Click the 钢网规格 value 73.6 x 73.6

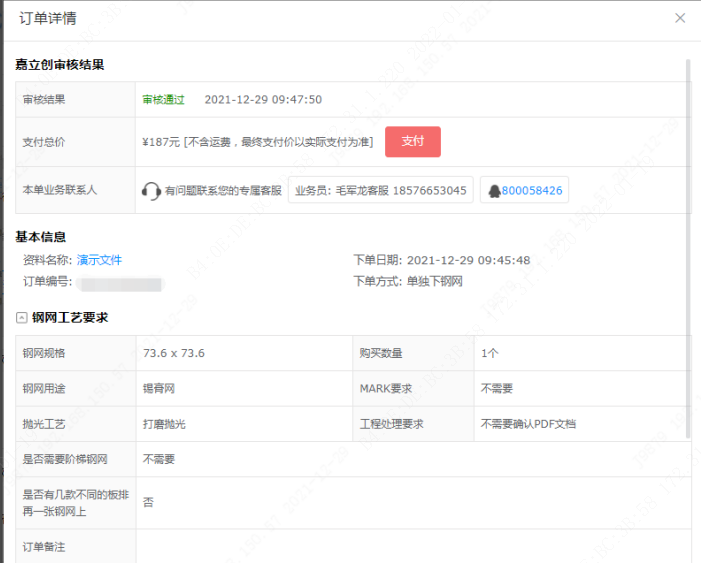click(x=174, y=353)
